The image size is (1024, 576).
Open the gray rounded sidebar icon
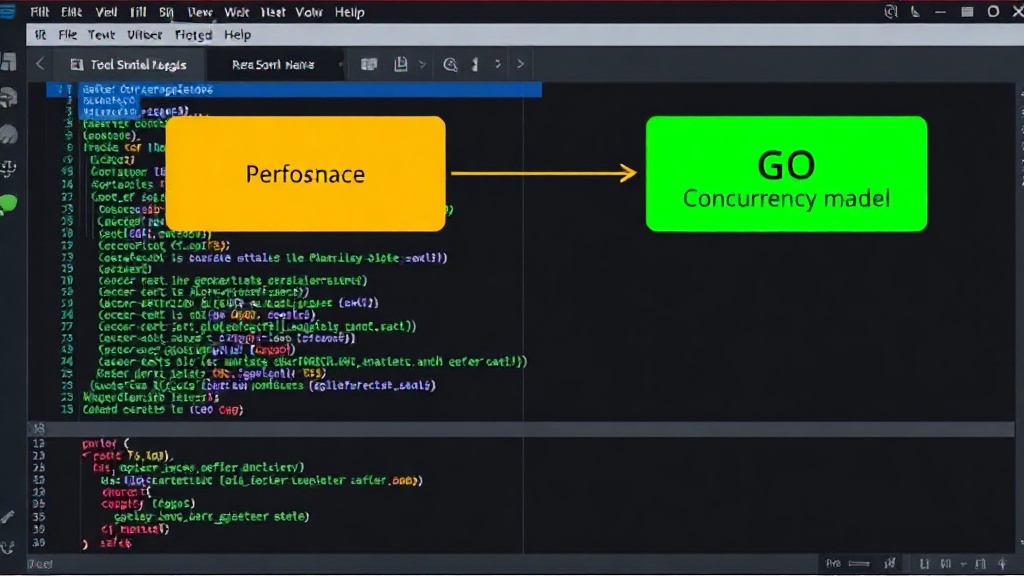[x=8, y=134]
